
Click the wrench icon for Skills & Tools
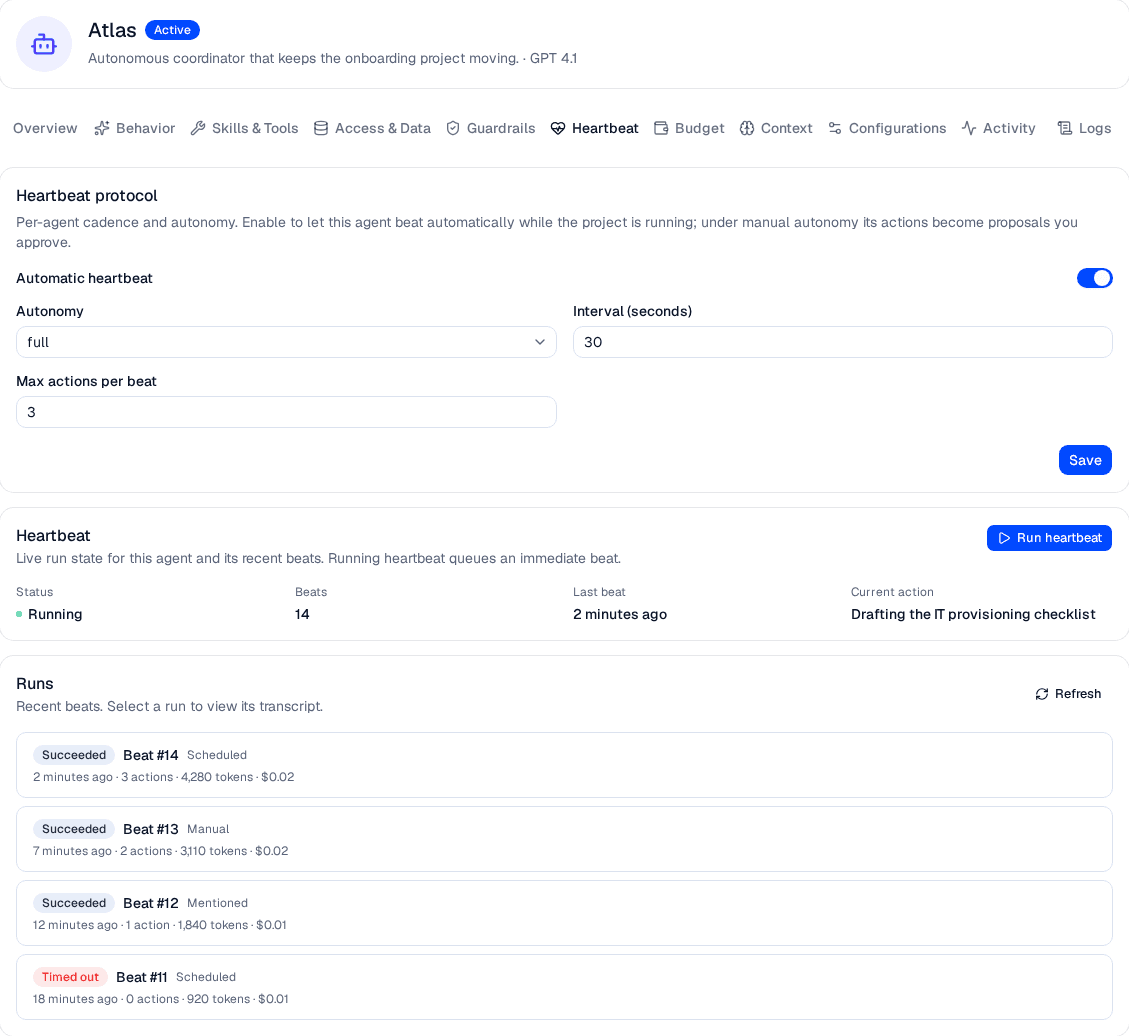pyautogui.click(x=197, y=128)
